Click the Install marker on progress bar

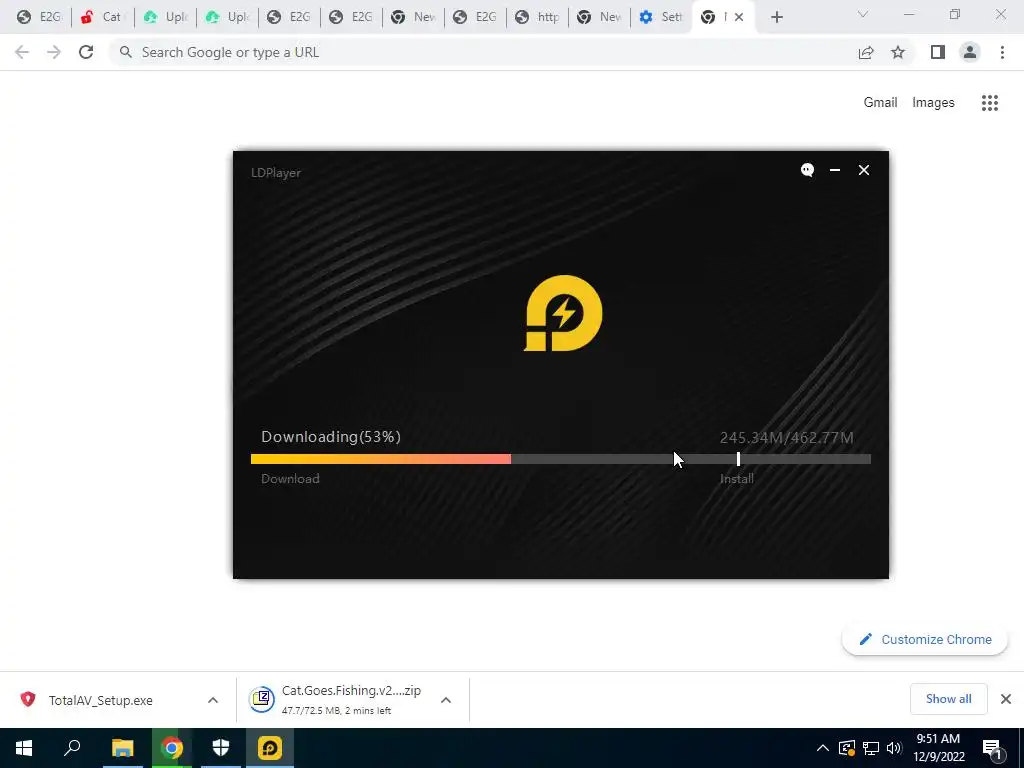pyautogui.click(x=738, y=459)
